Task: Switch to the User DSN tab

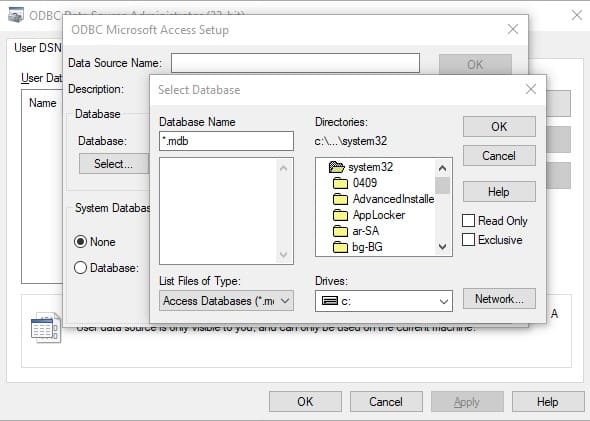Action: 37,48
